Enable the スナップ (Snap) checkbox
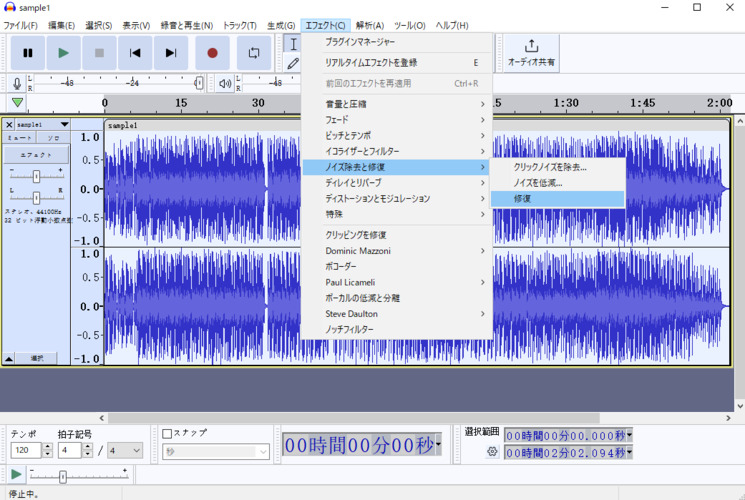Image resolution: width=745 pixels, height=500 pixels. (x=168, y=433)
